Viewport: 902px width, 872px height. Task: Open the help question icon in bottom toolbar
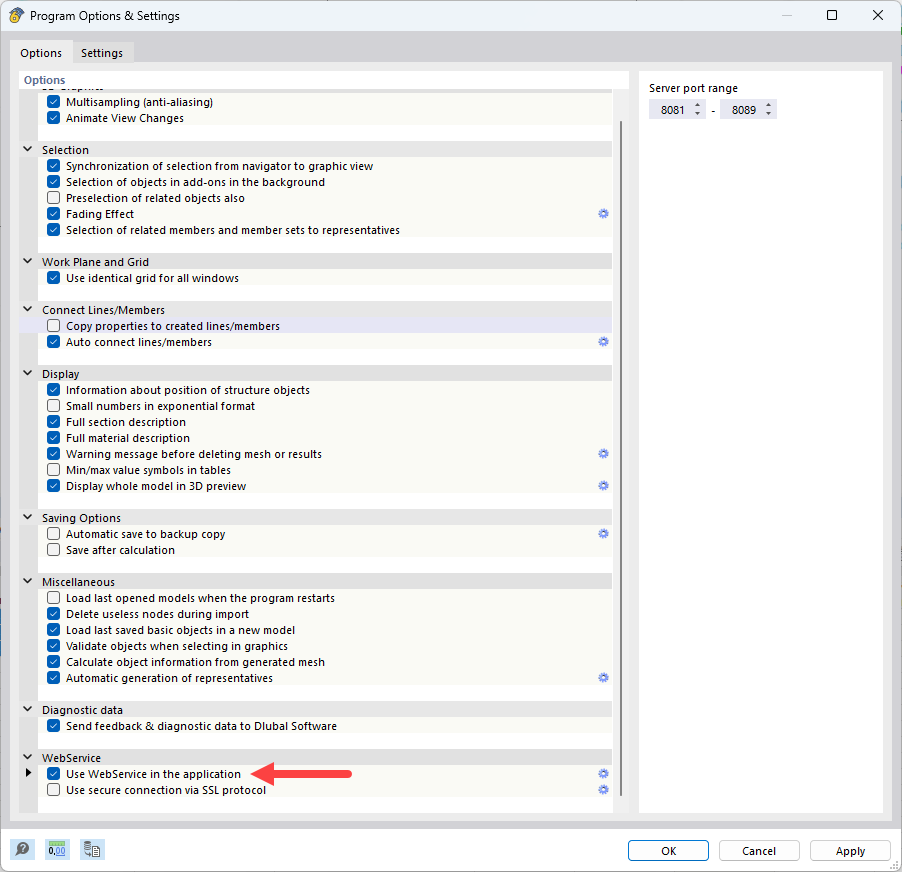point(22,849)
